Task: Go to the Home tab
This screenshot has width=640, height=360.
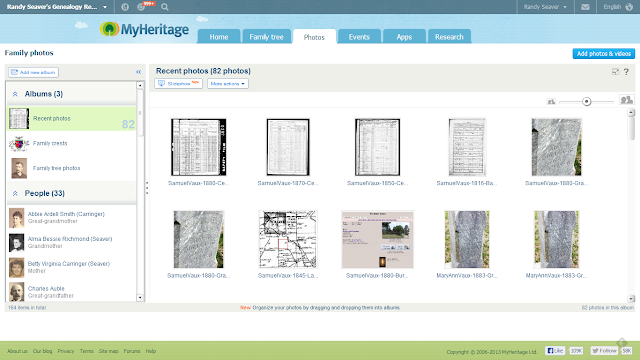Action: tap(219, 37)
